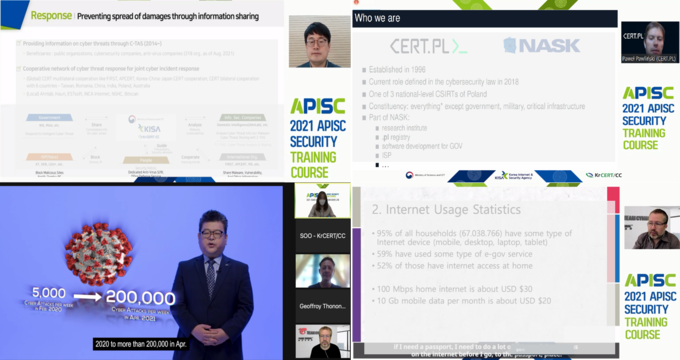Click the KrCERT/CC logo in the footer

(x=603, y=175)
